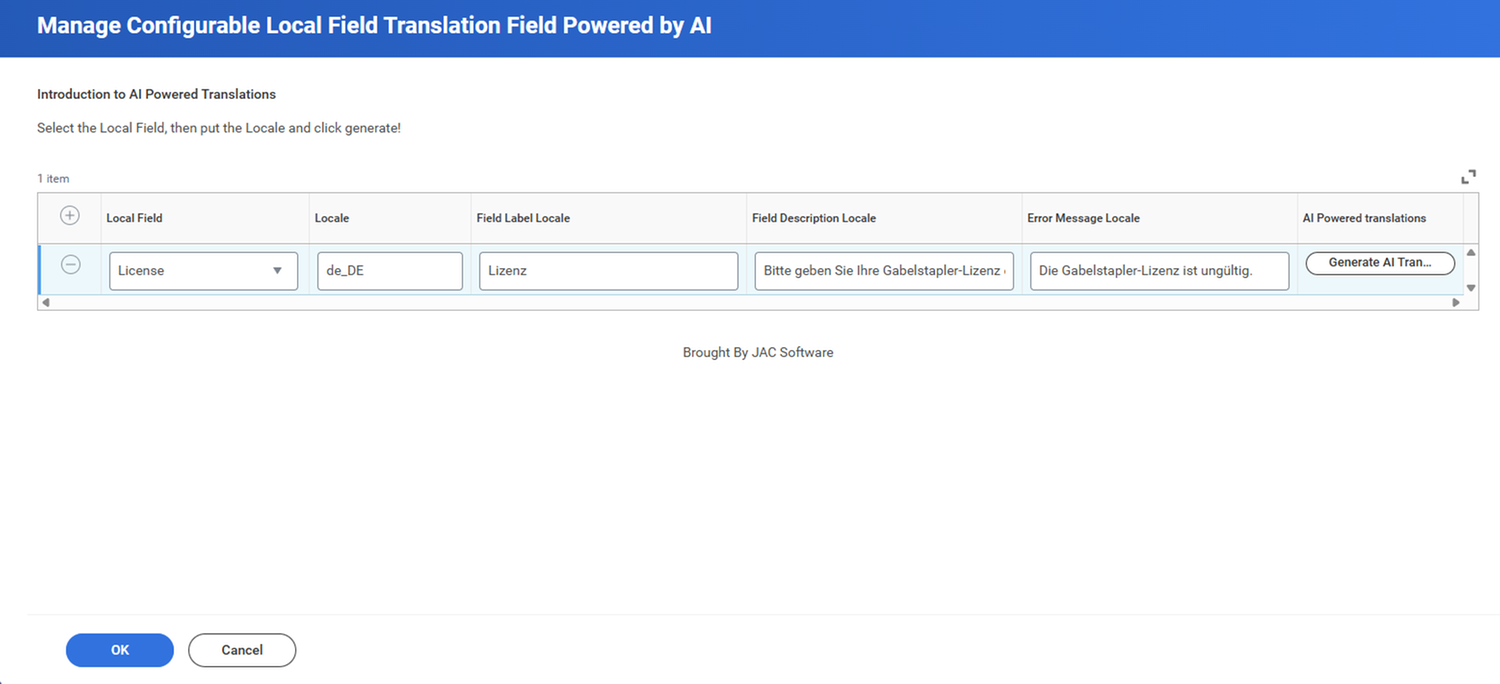Click the 1 item count label above the grid
This screenshot has height=684, width=1500.
(53, 178)
